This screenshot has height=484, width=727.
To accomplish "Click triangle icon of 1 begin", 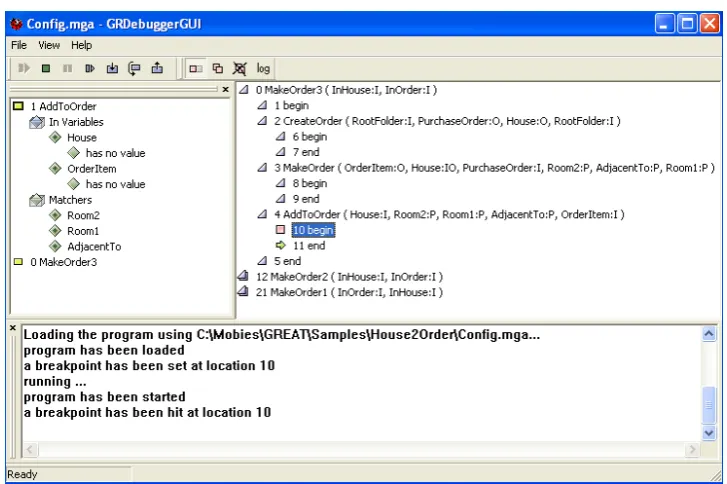I will [x=262, y=105].
